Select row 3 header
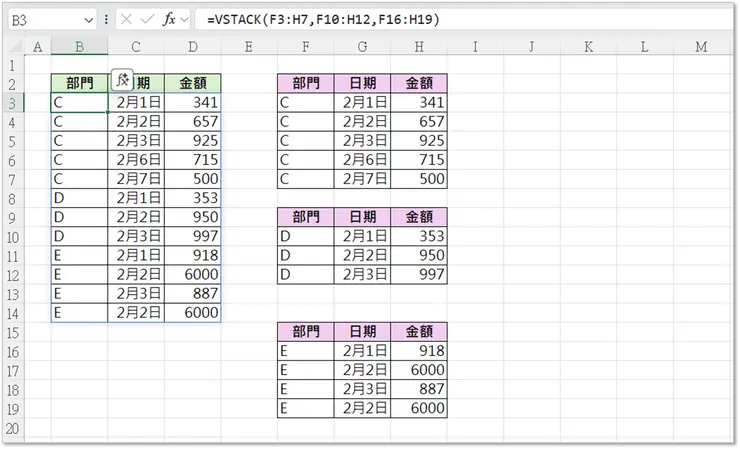 pyautogui.click(x=13, y=103)
